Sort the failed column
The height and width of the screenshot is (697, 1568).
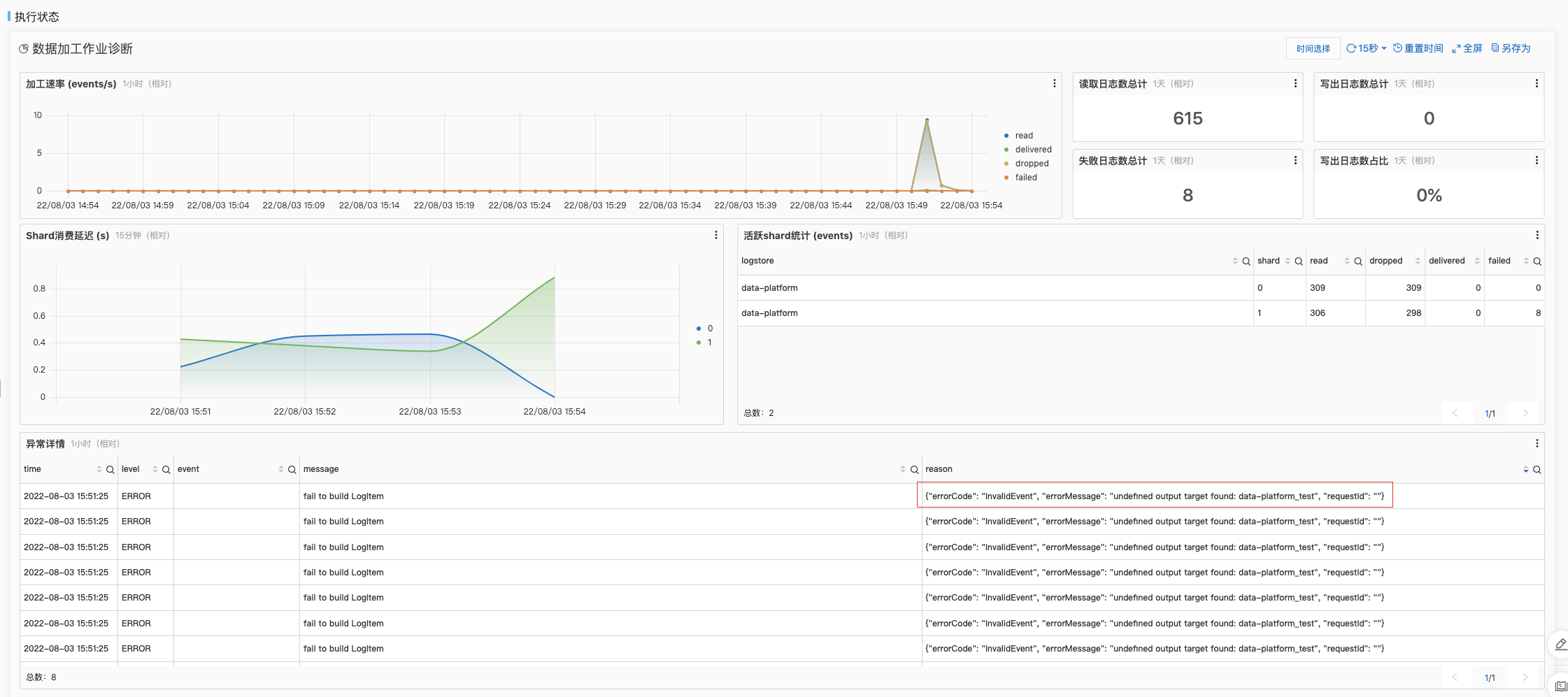1526,261
